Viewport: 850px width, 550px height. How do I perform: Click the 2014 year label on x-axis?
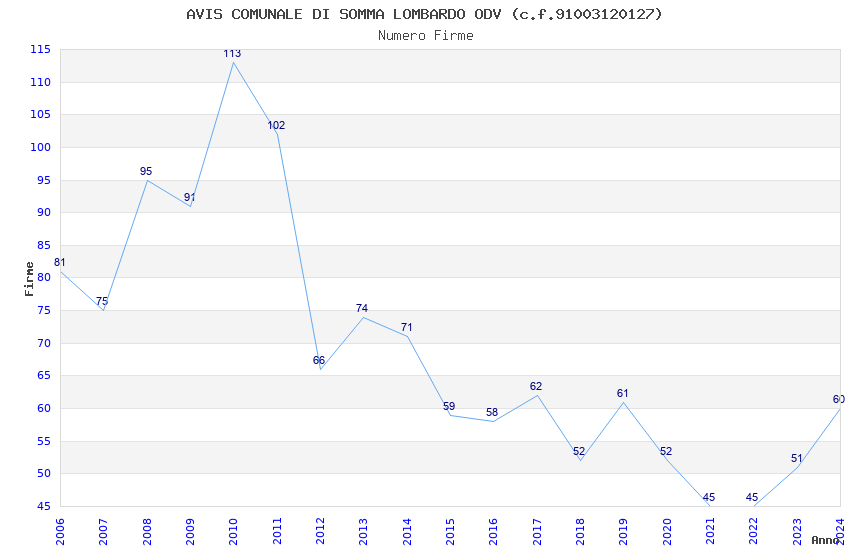(x=407, y=531)
